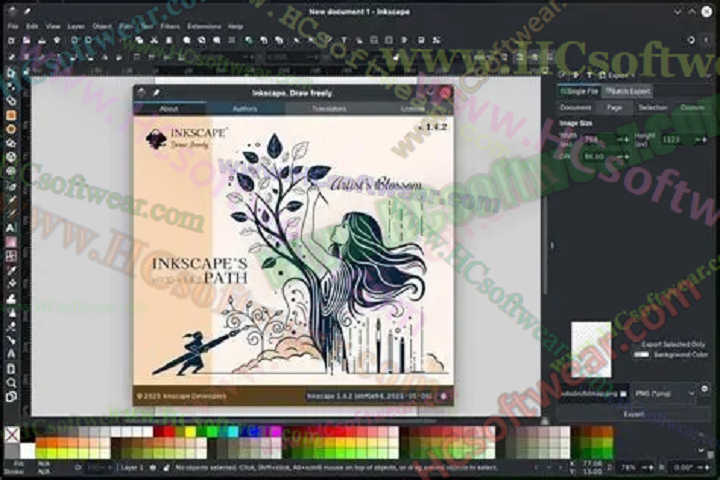Select the orange Ellipse tool
720x480 pixels.
[11, 129]
